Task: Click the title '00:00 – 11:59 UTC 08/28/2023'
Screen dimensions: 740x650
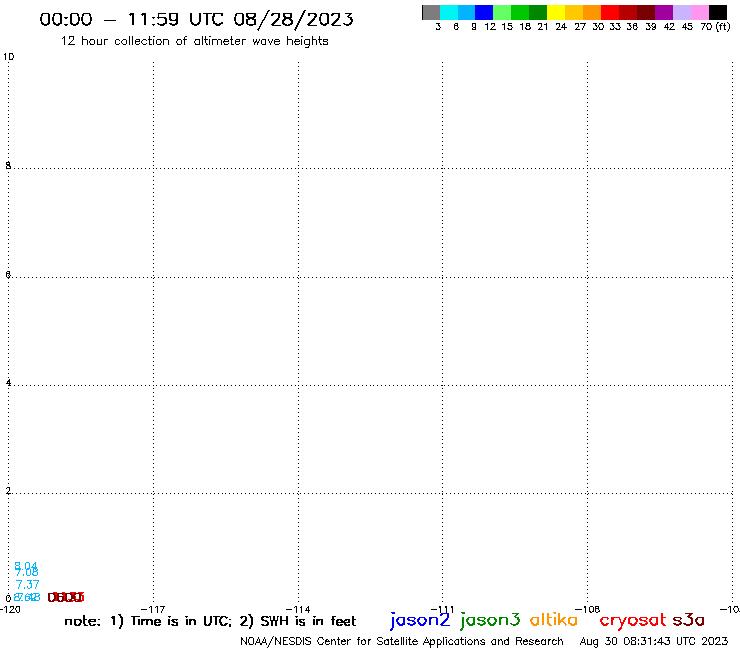Action: [196, 20]
